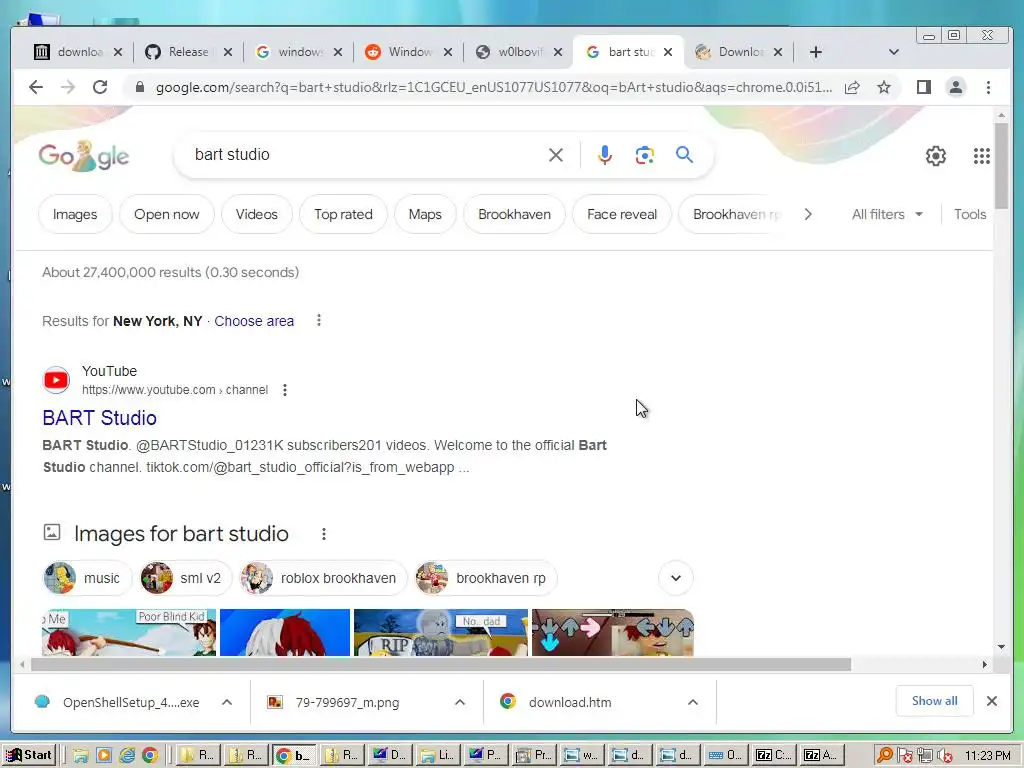Screen dimensions: 1024x768
Task: Click the share page icon in the address bar
Action: point(852,88)
